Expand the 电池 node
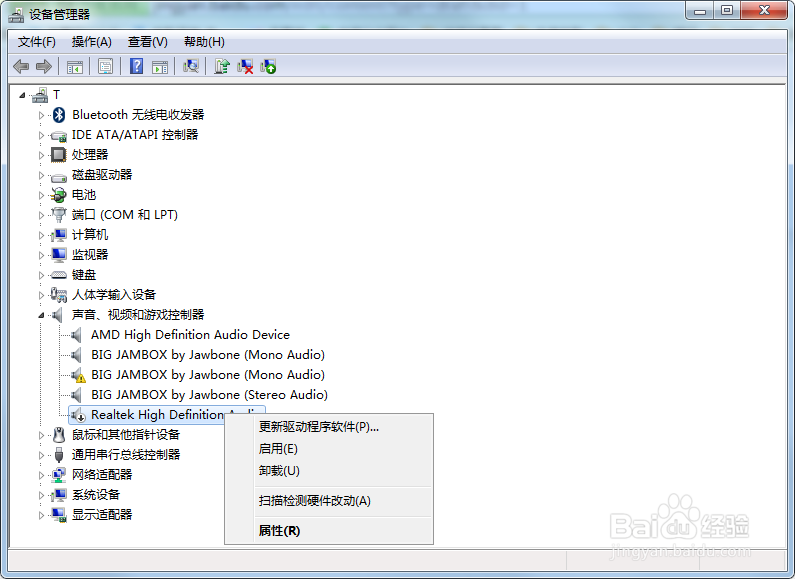The image size is (795, 579). click(41, 195)
